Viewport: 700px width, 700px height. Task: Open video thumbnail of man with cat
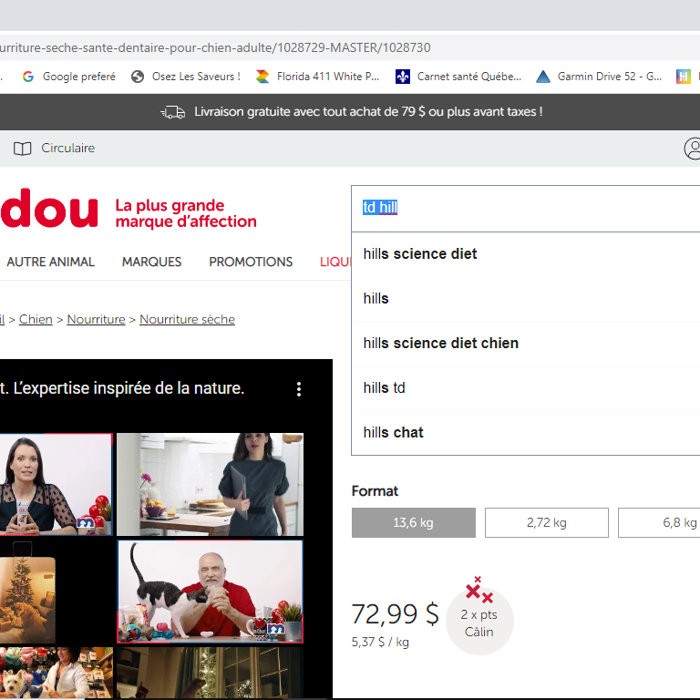coord(210,592)
